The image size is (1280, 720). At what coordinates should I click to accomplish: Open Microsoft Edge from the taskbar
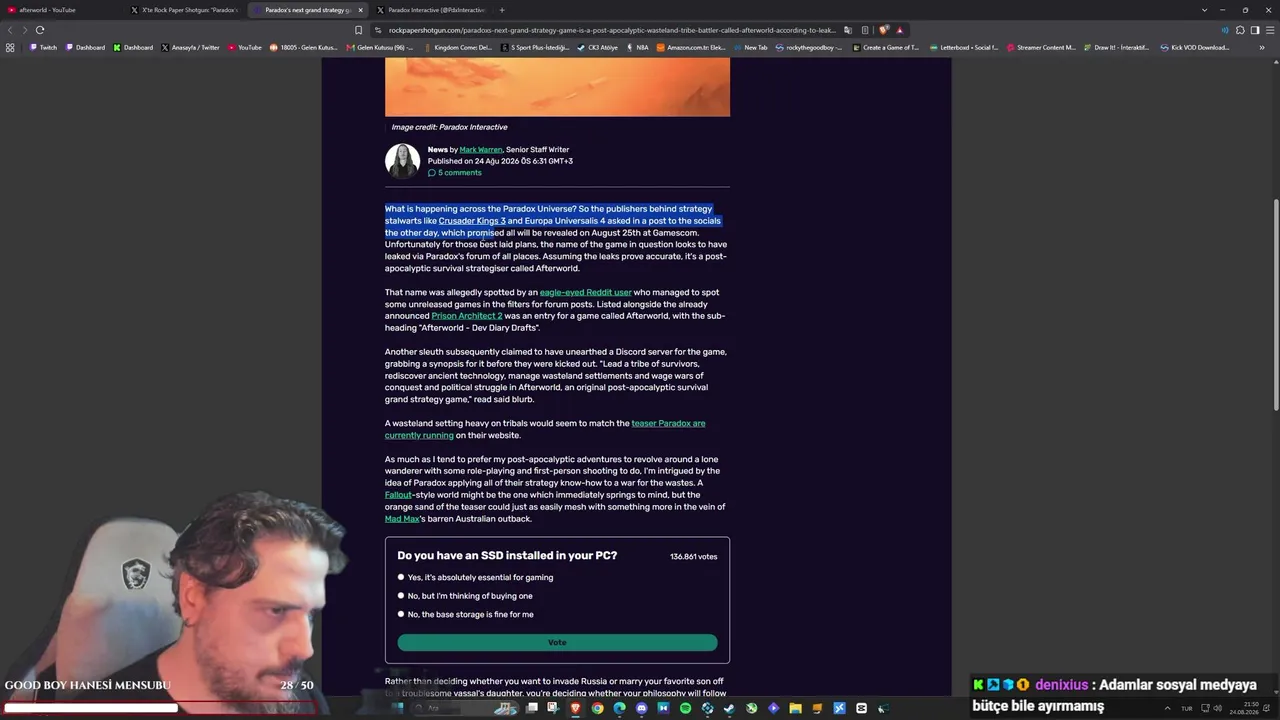point(619,708)
